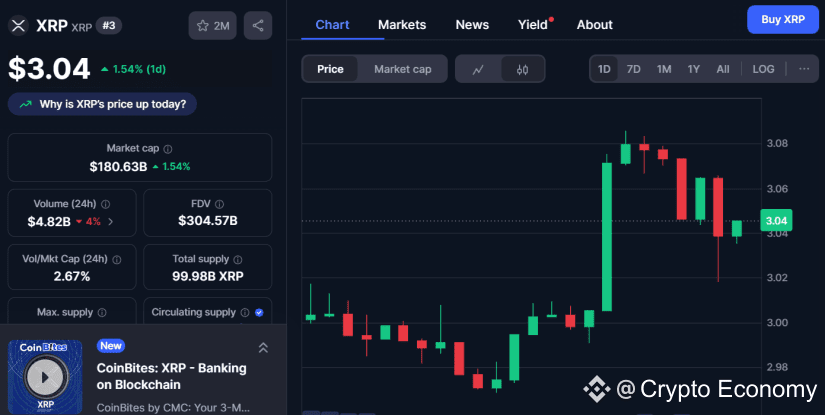Set chart range to 1M
The height and width of the screenshot is (415, 825).
(x=664, y=69)
